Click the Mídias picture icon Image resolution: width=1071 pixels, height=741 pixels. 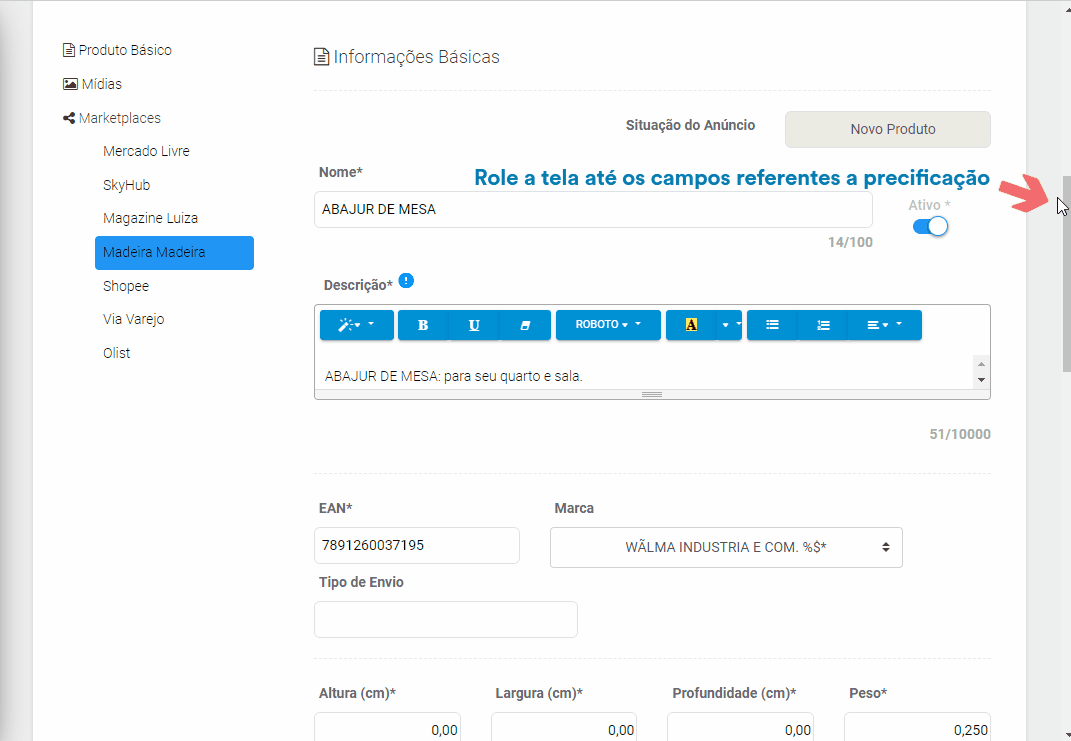coord(70,84)
